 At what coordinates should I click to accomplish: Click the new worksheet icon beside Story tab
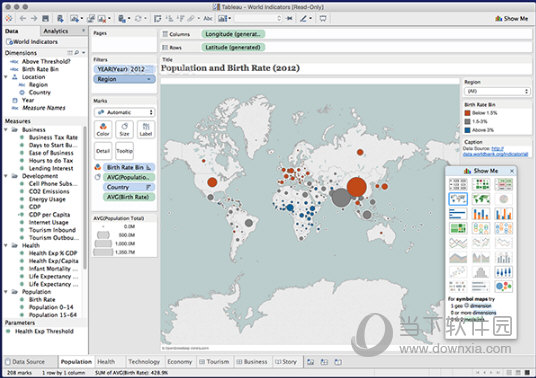310,362
